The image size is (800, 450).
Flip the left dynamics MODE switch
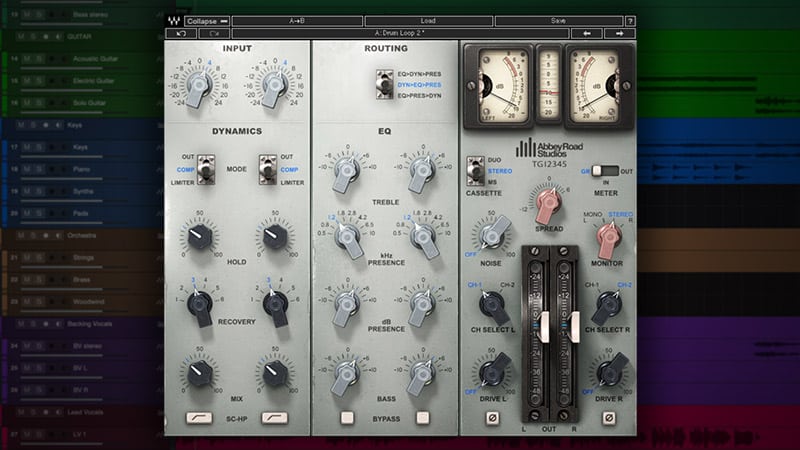point(207,170)
